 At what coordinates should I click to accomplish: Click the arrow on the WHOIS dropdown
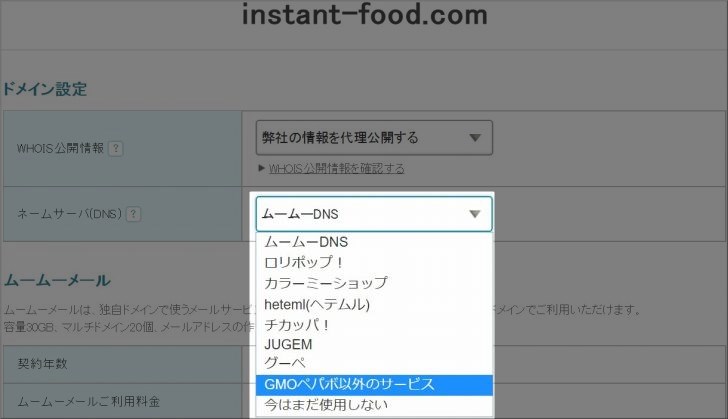[x=473, y=138]
